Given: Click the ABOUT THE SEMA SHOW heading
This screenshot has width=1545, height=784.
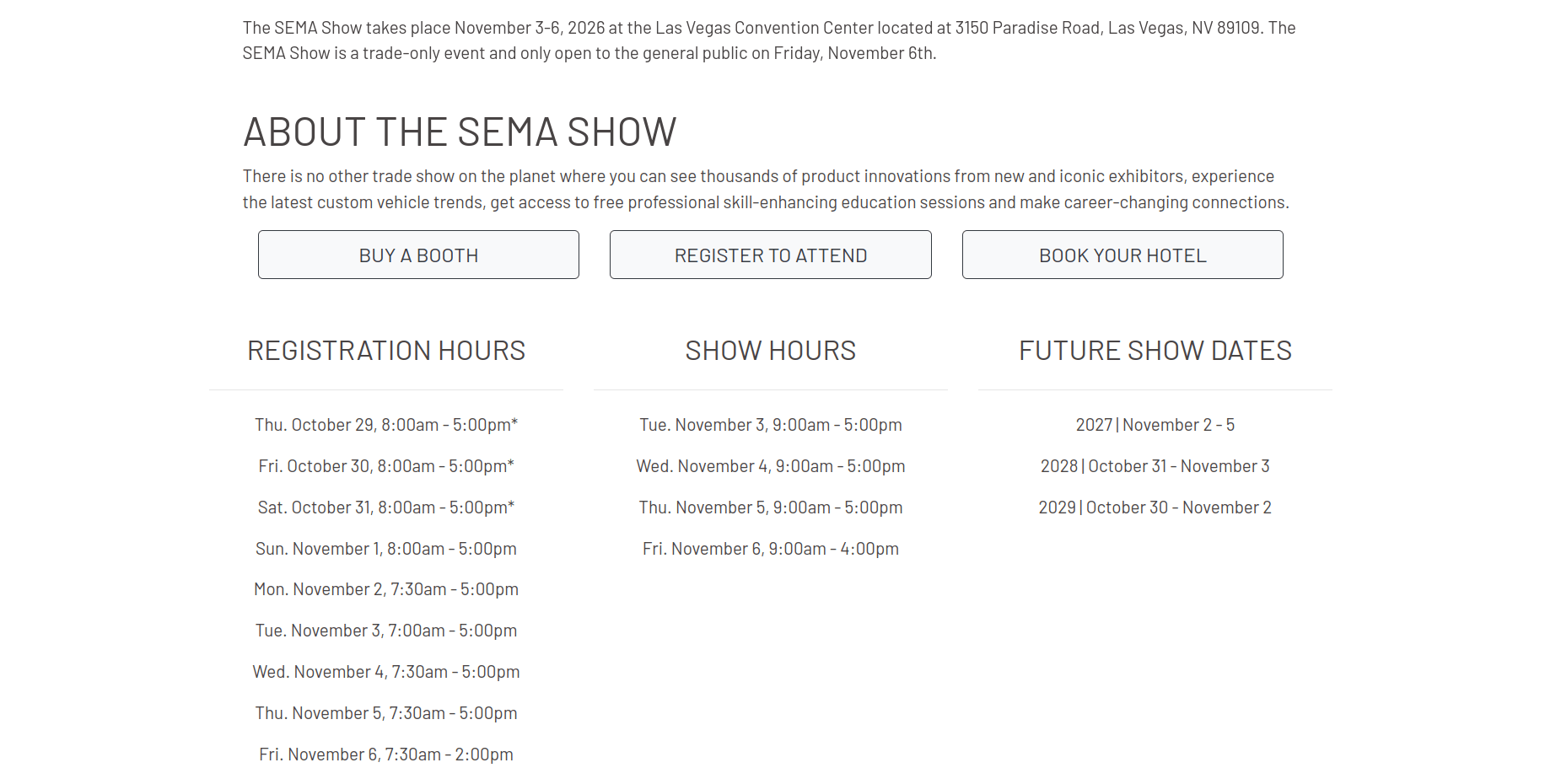Looking at the screenshot, I should pyautogui.click(x=460, y=132).
